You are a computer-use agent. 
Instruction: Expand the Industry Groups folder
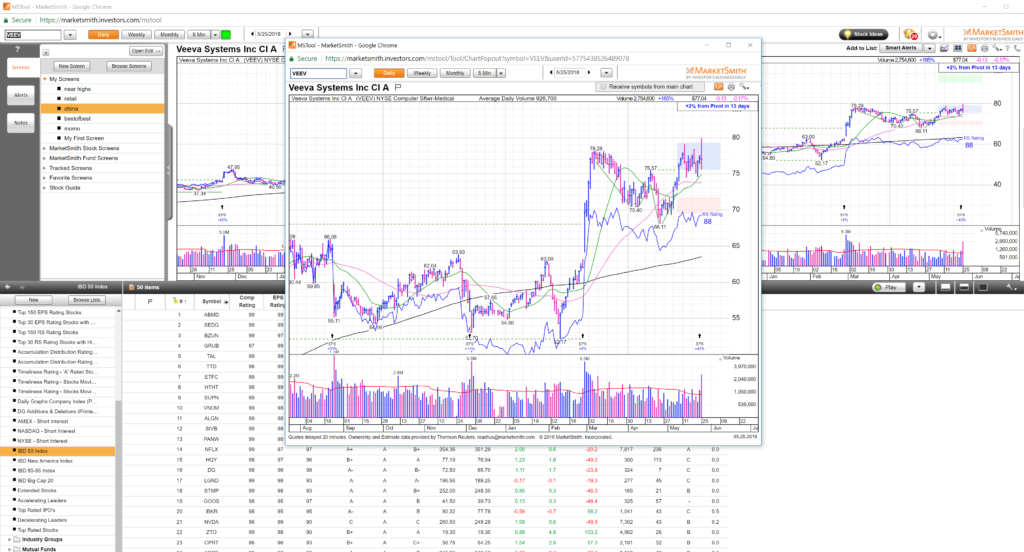9,540
